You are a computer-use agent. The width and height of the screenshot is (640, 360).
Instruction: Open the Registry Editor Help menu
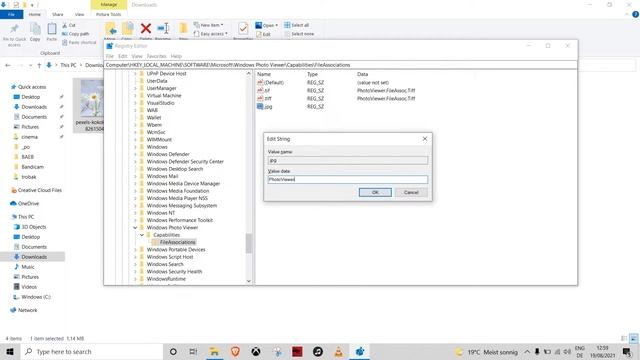(176, 56)
